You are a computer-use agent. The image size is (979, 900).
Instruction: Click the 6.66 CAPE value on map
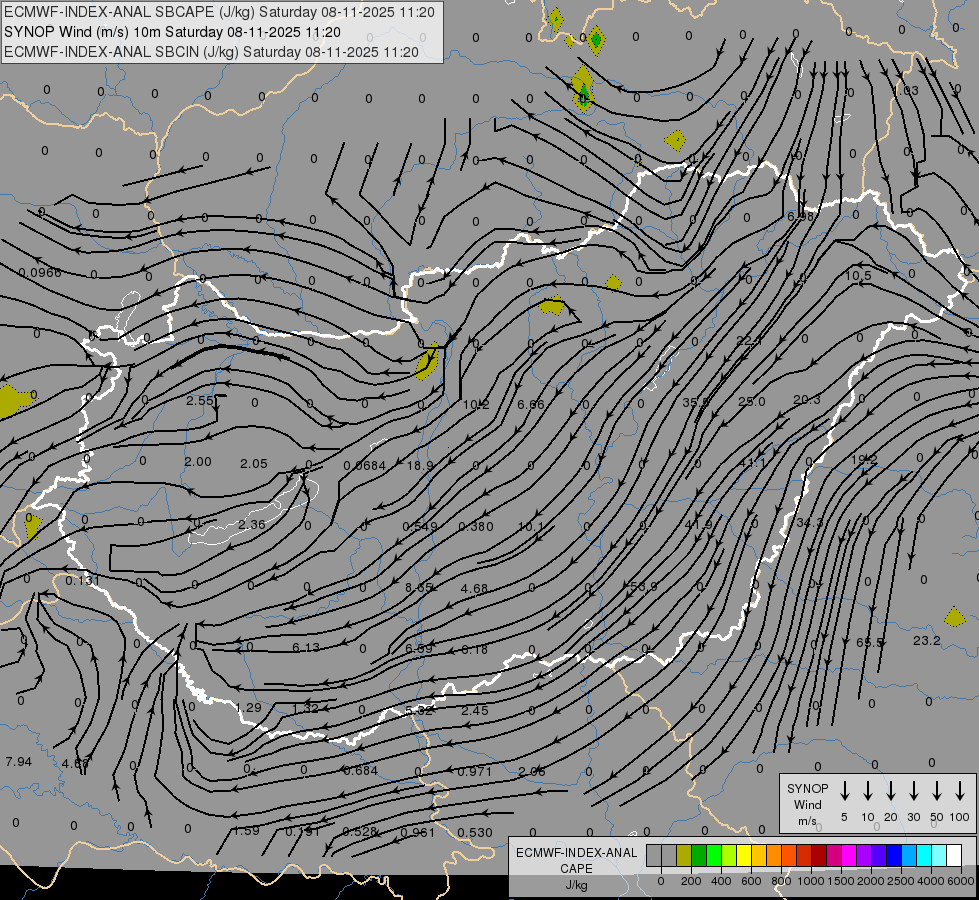point(531,405)
